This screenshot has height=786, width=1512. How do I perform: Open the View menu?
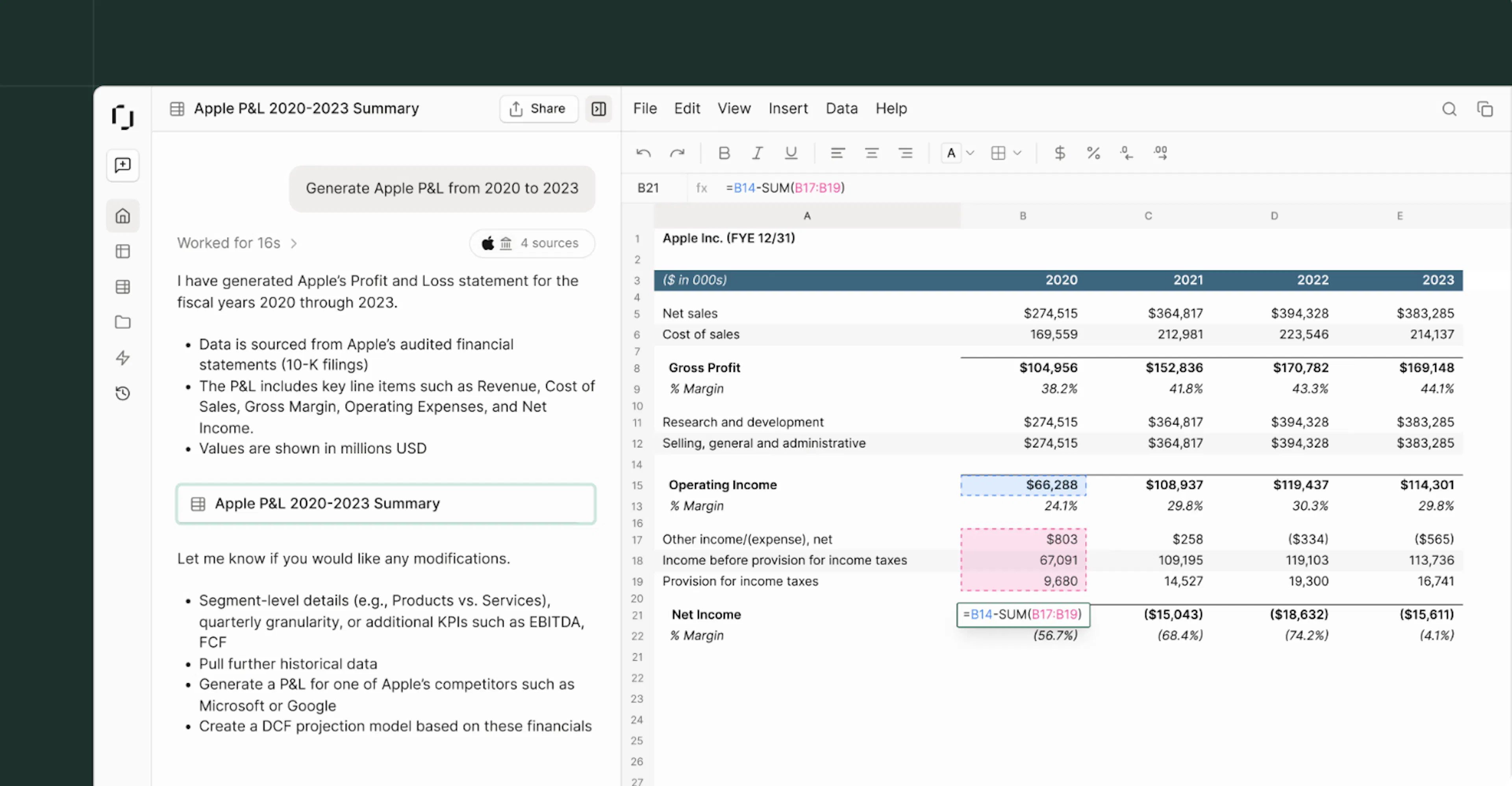[x=734, y=109]
